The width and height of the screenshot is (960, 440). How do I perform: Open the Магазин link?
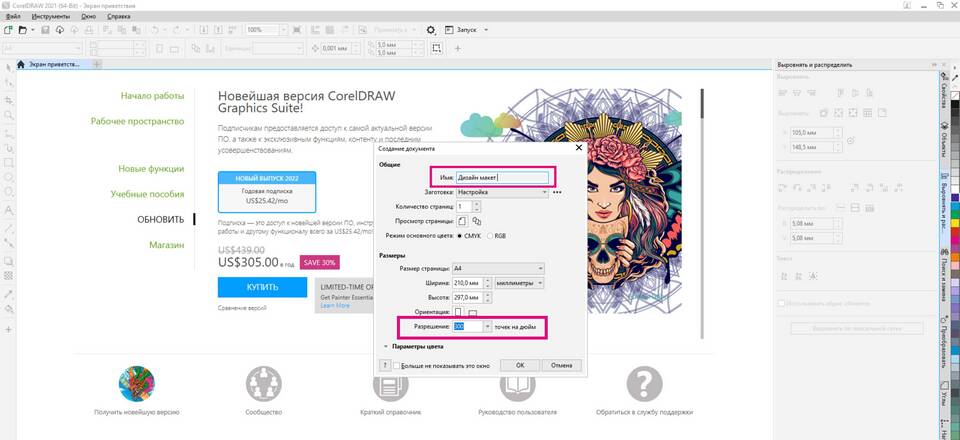[167, 245]
